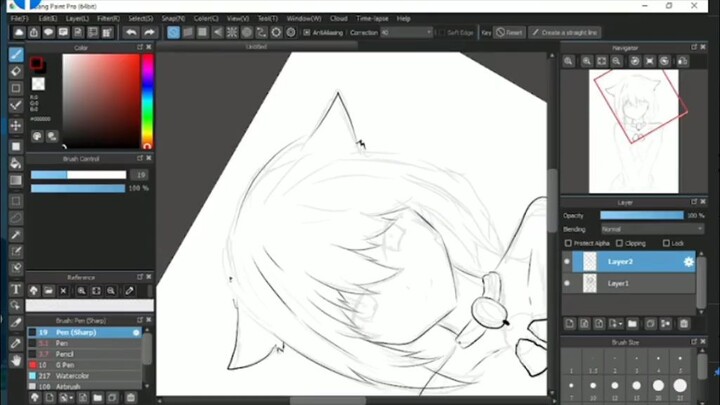
Task: Hide Layer1 using its visibility dot
Action: [x=568, y=284]
